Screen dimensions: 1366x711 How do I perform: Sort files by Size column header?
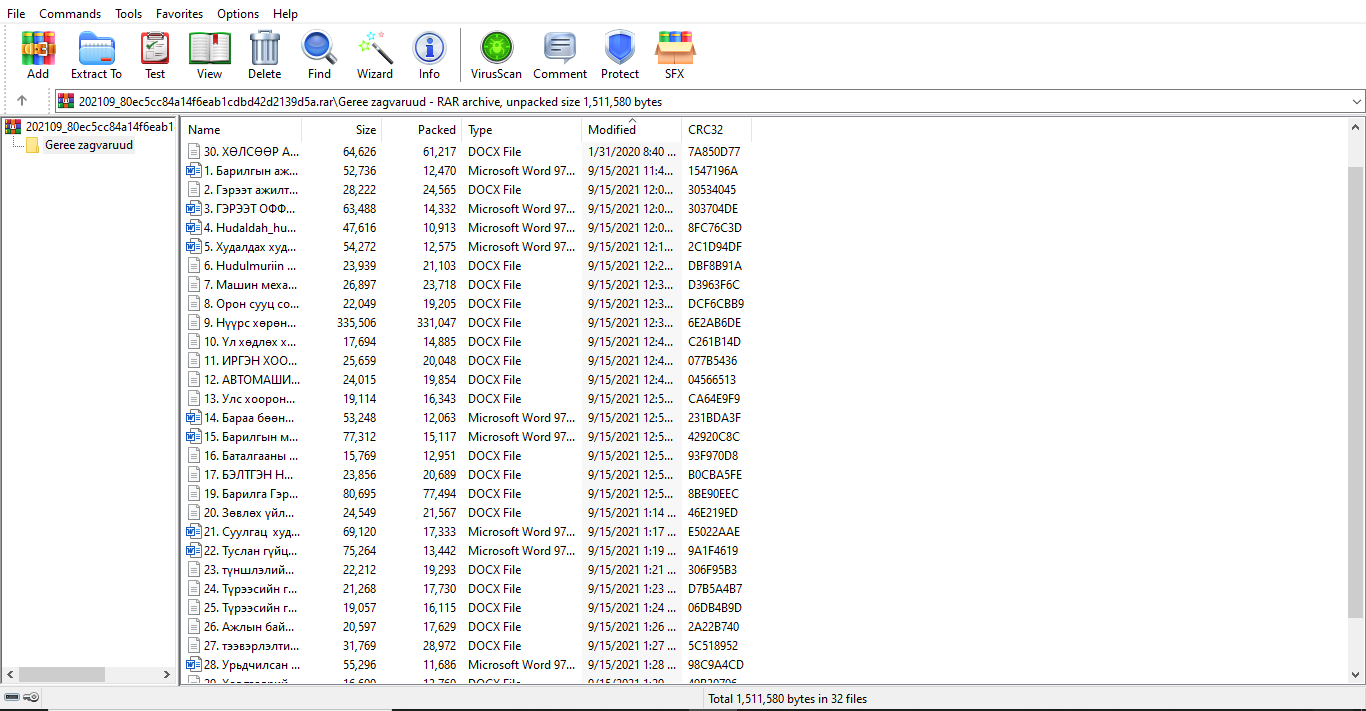(x=341, y=130)
